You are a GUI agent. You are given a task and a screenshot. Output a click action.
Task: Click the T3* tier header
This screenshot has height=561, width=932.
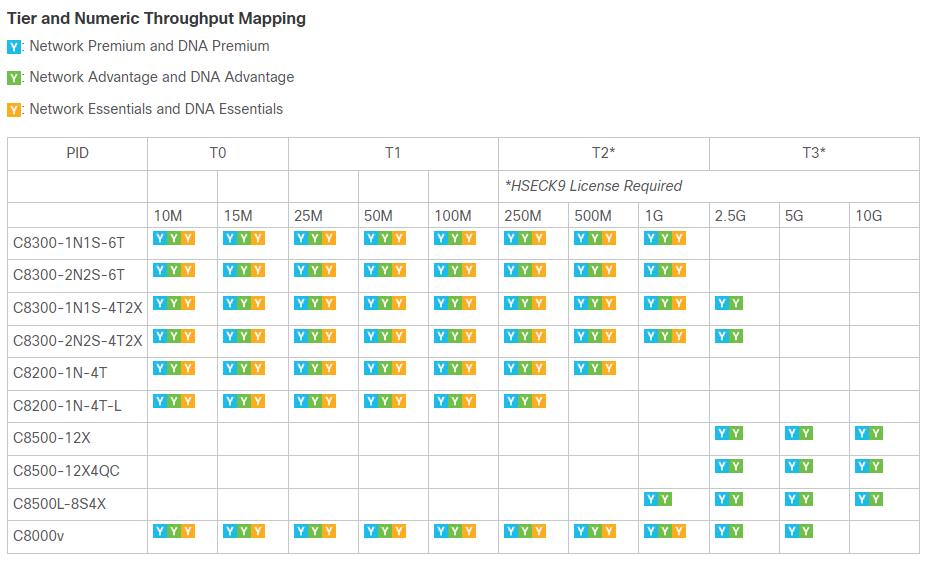(814, 153)
